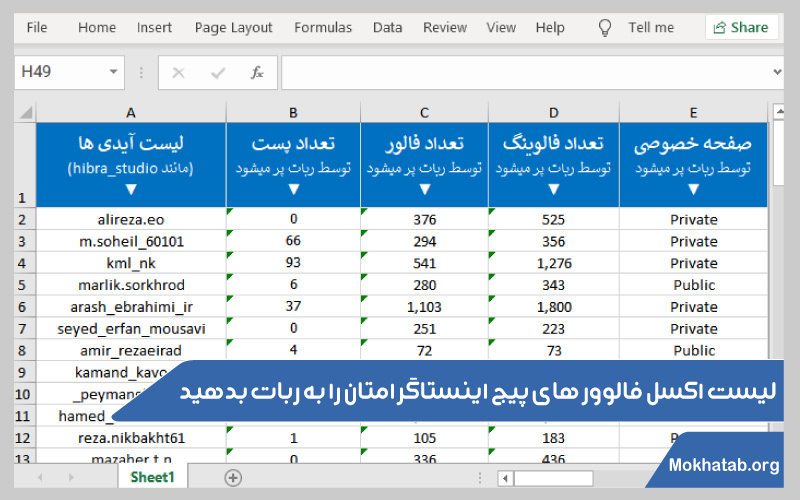Click following count 1,800 cell
Viewport: 800px width, 500px height.
coord(554,307)
